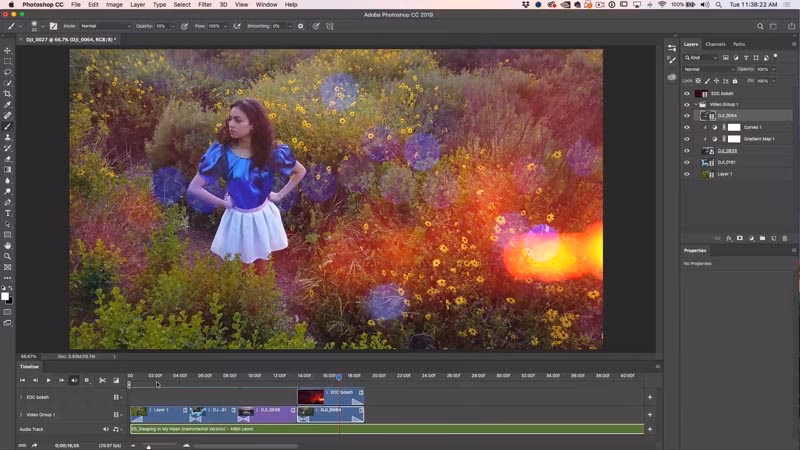Hide the EDC bokeh layer
This screenshot has height=450, width=800.
[686, 93]
